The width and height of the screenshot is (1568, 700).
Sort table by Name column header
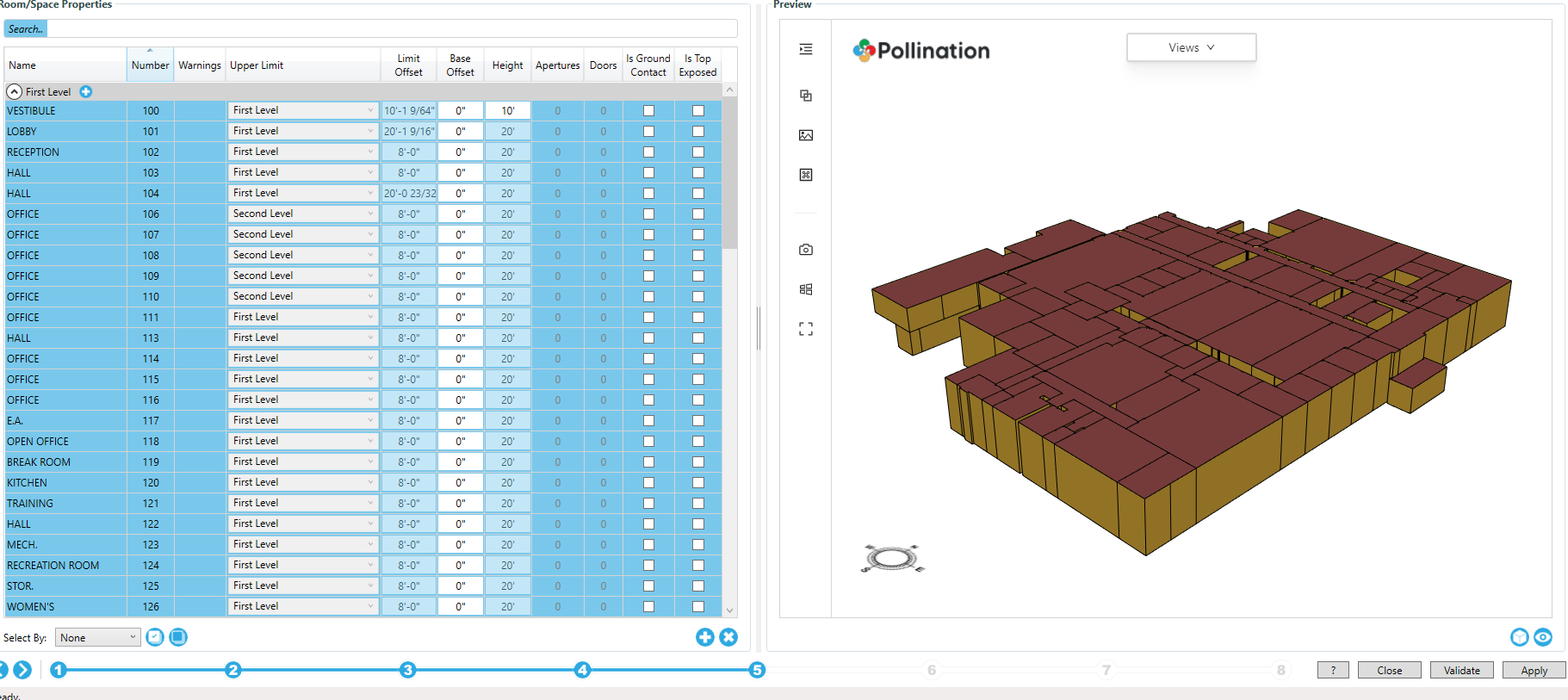pos(65,65)
